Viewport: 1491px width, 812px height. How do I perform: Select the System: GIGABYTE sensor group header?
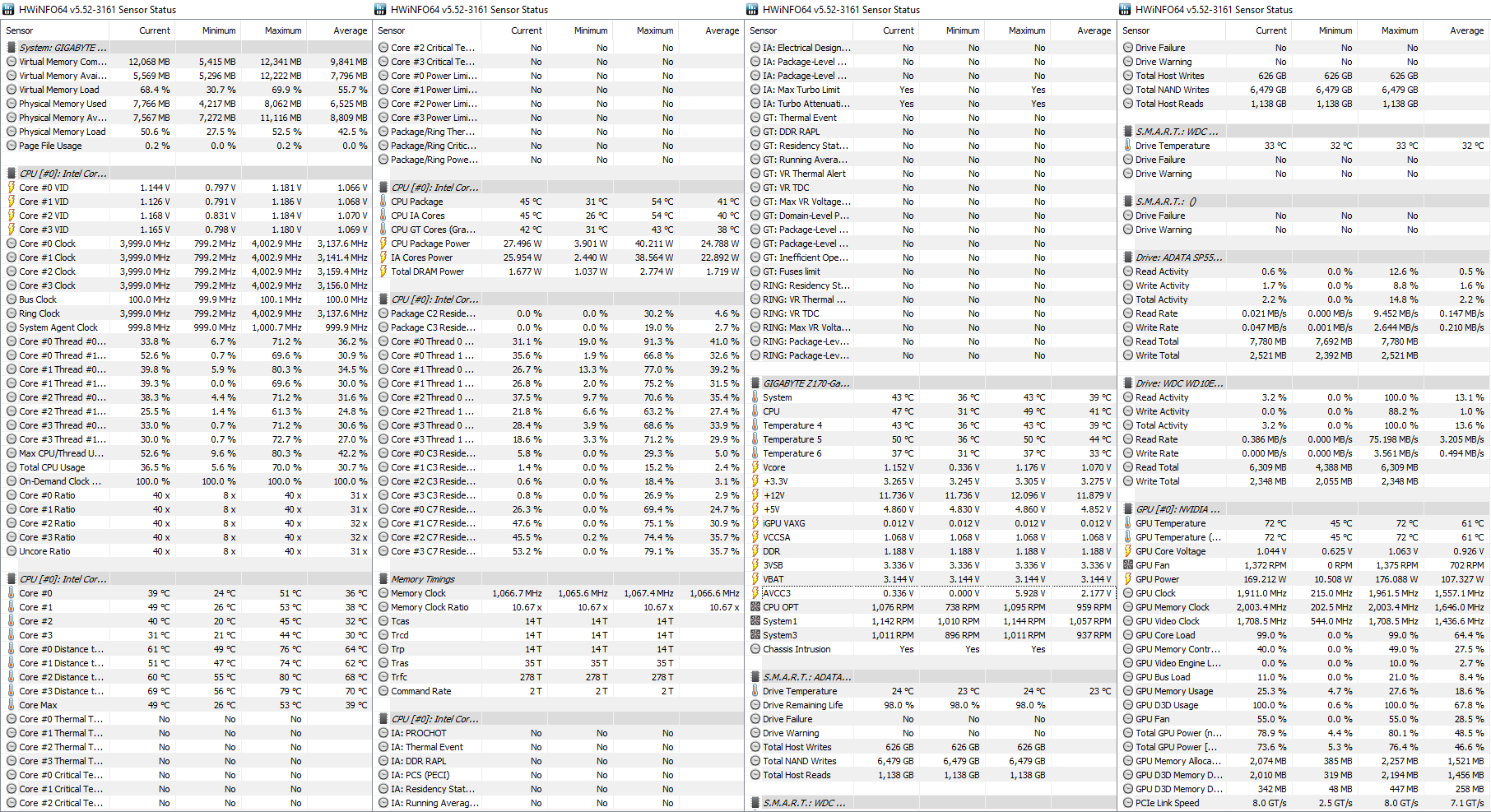(x=186, y=48)
